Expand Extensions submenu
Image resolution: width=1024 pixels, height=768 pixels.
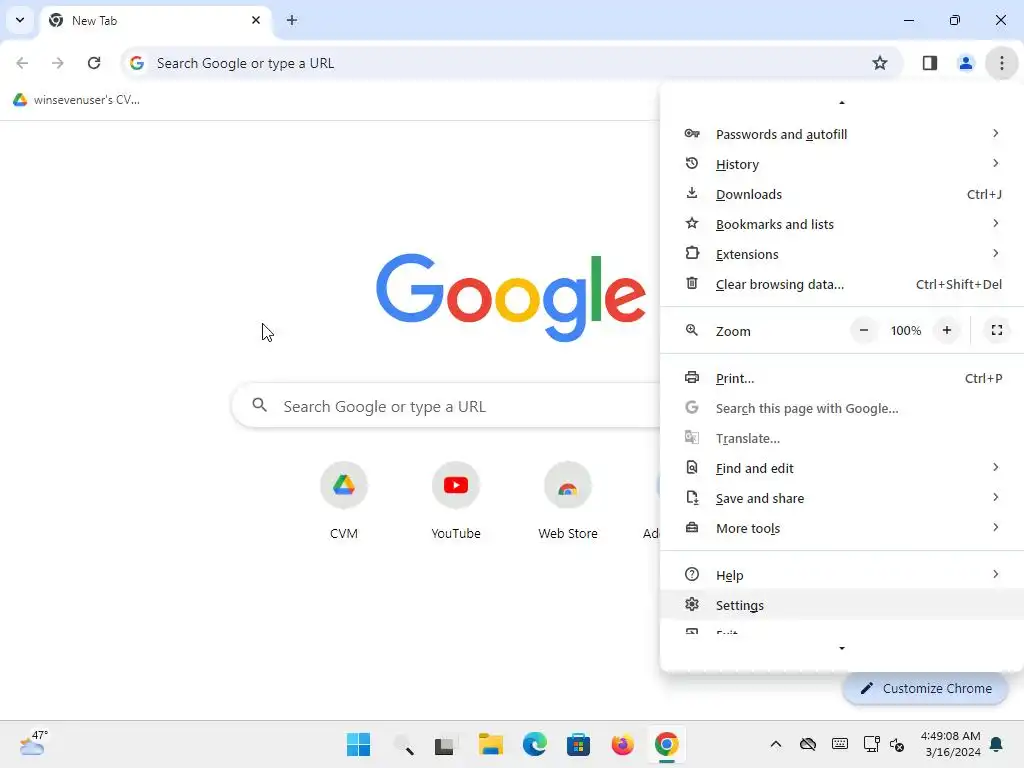(842, 254)
